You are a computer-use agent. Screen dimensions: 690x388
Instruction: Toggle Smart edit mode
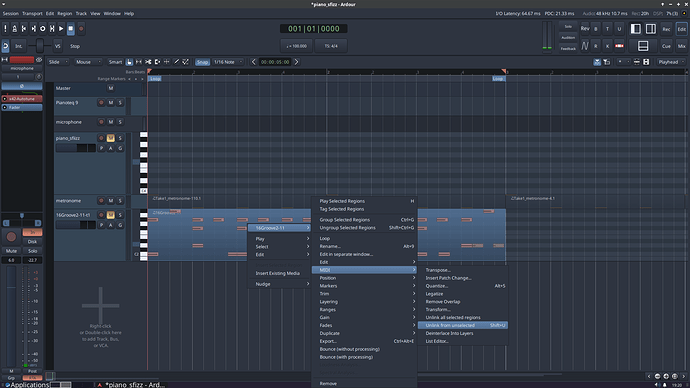point(115,62)
